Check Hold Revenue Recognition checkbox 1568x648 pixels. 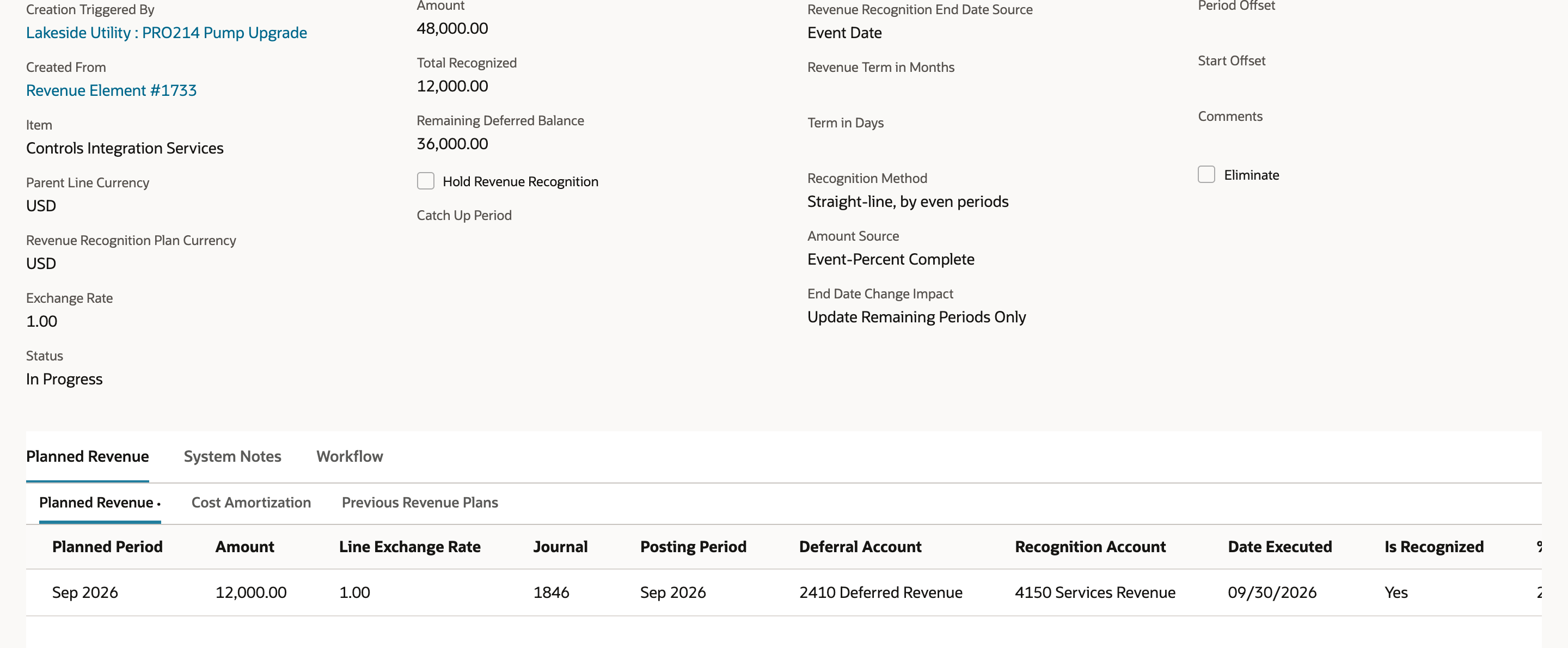pos(425,181)
